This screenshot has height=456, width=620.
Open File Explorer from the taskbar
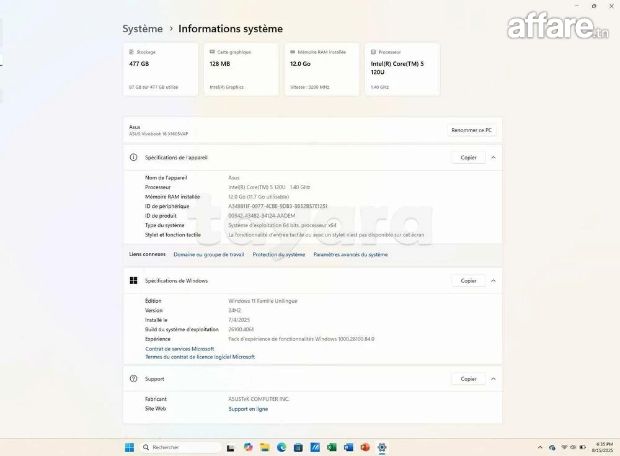point(264,447)
